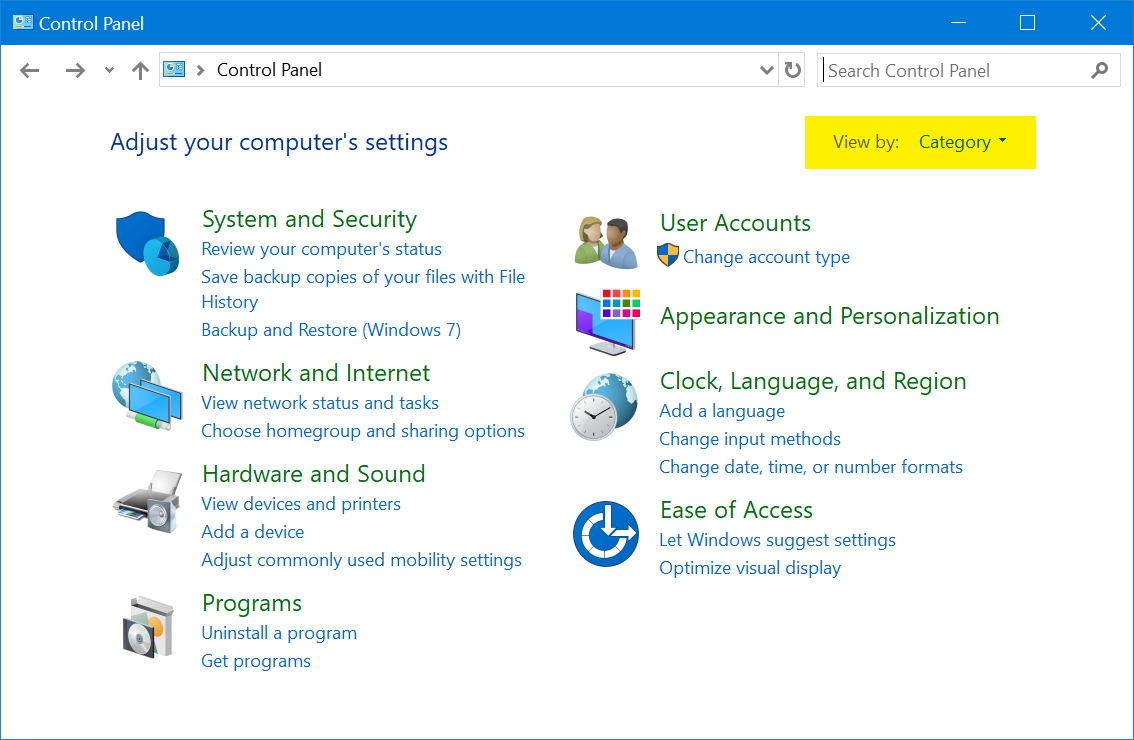
Task: Click the Refresh button beside the address bar
Action: [791, 70]
